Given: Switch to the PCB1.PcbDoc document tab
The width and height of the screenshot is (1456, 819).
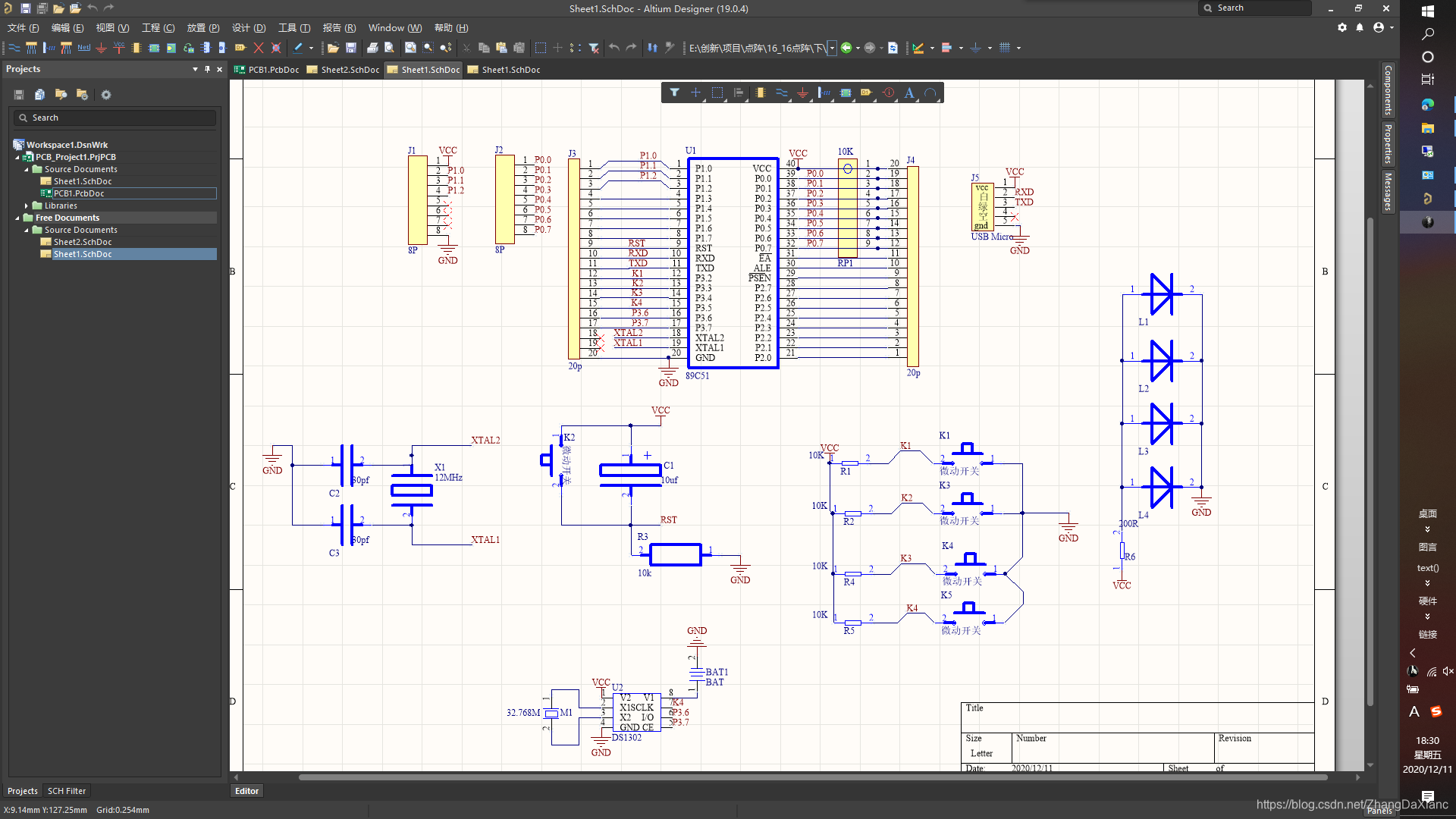Looking at the screenshot, I should [x=267, y=70].
